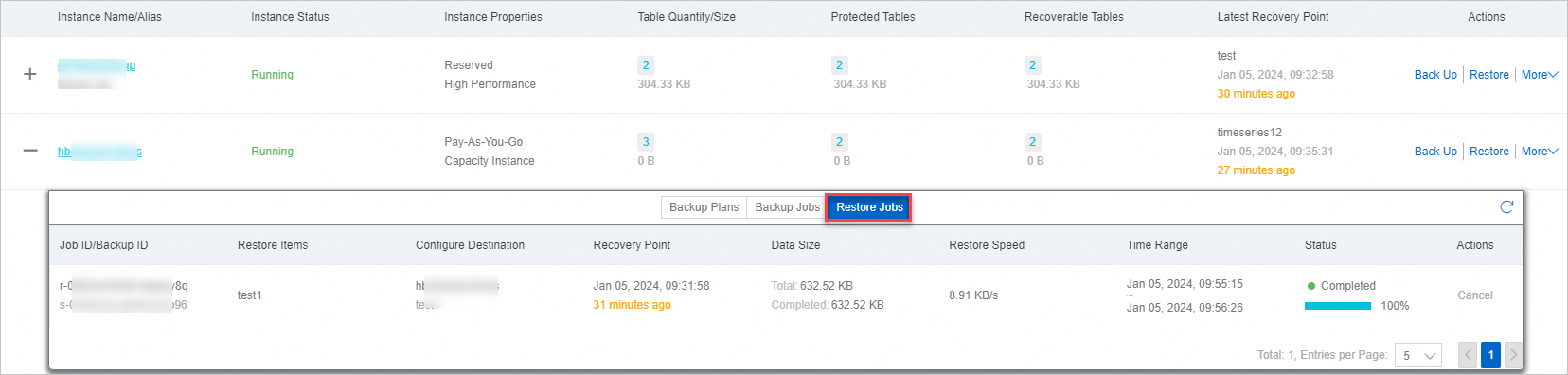Click the Time Range column header
Viewport: 1568px width, 375px height.
click(x=1157, y=245)
